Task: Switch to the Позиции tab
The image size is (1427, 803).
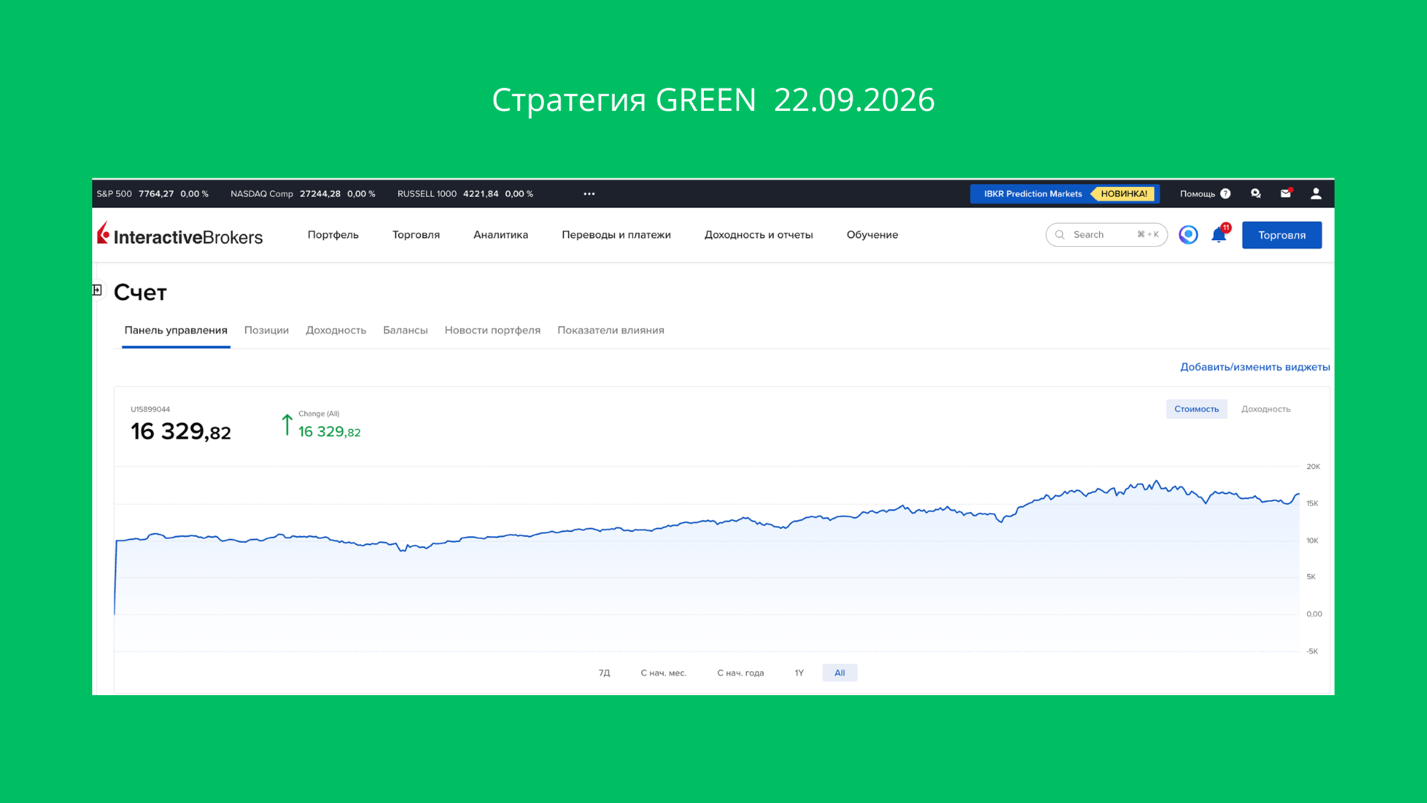Action: pos(266,330)
